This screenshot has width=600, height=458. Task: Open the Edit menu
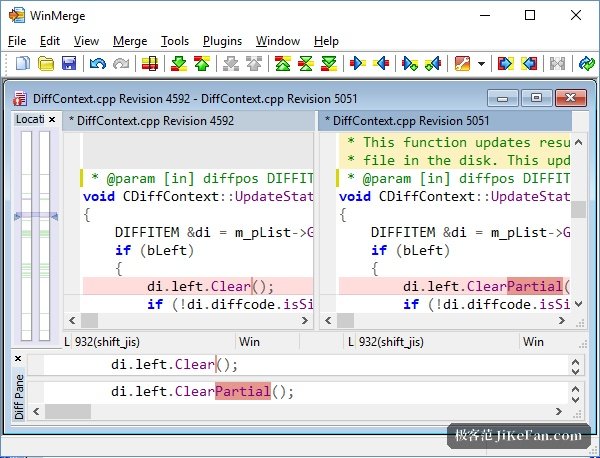pyautogui.click(x=50, y=41)
